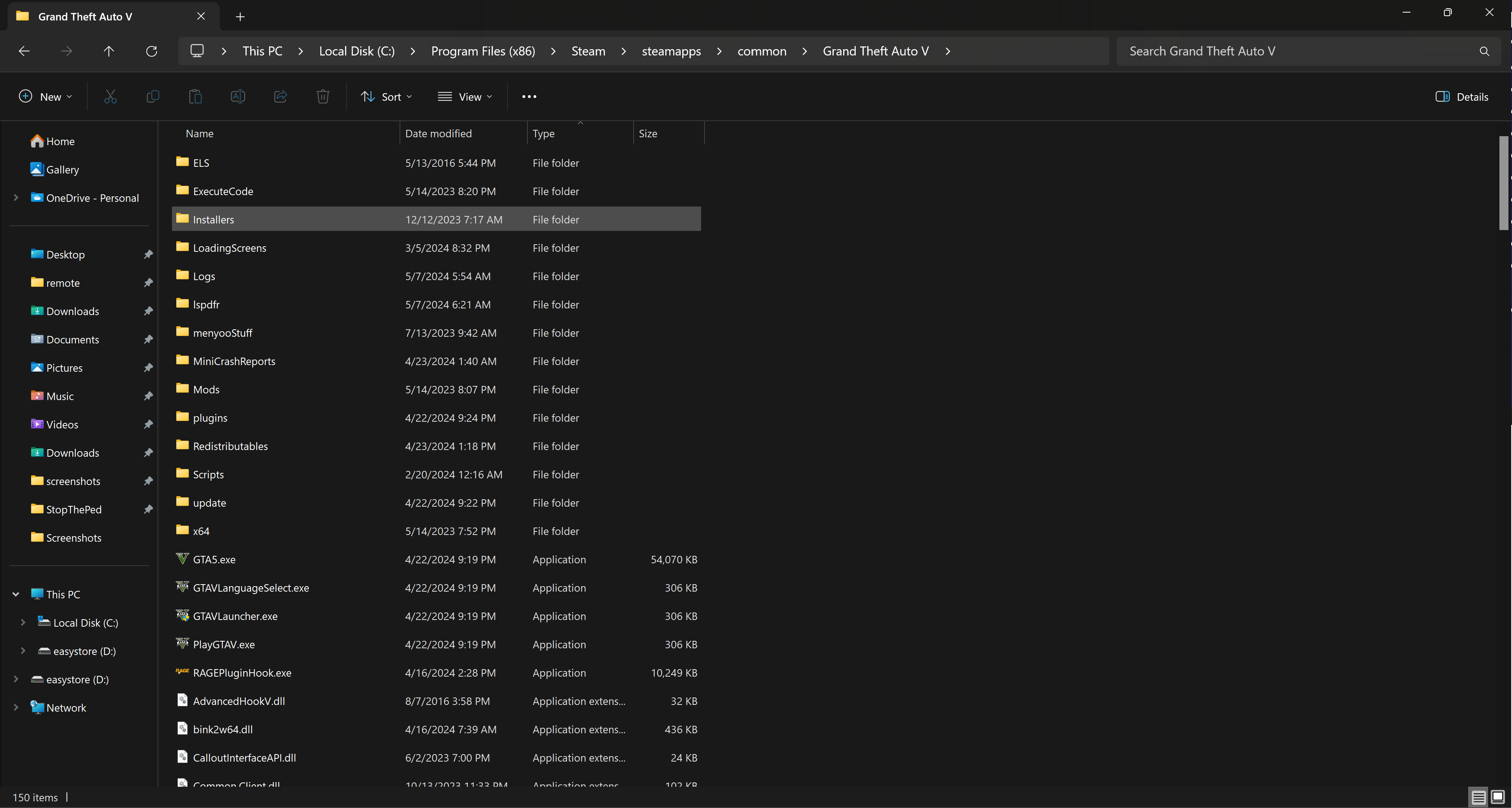Navigate up one folder level

coord(109,51)
